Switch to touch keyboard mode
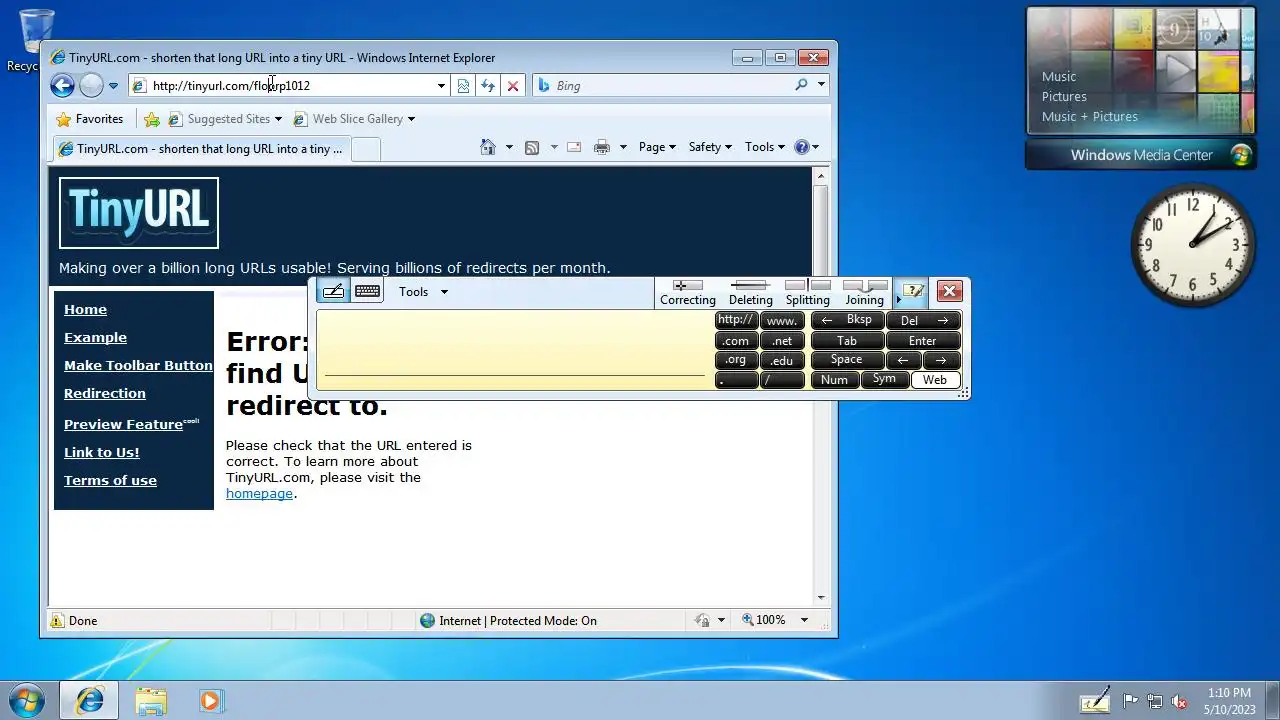 [367, 291]
